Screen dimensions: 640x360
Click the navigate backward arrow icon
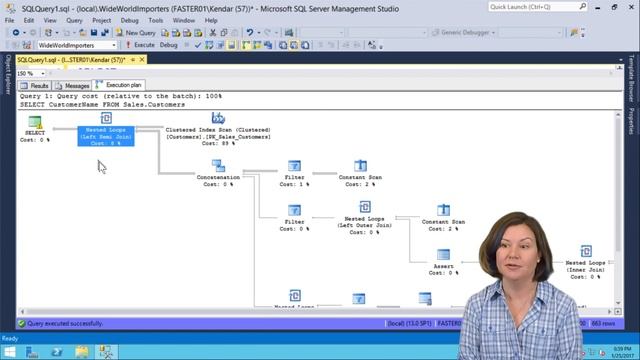tap(16, 33)
